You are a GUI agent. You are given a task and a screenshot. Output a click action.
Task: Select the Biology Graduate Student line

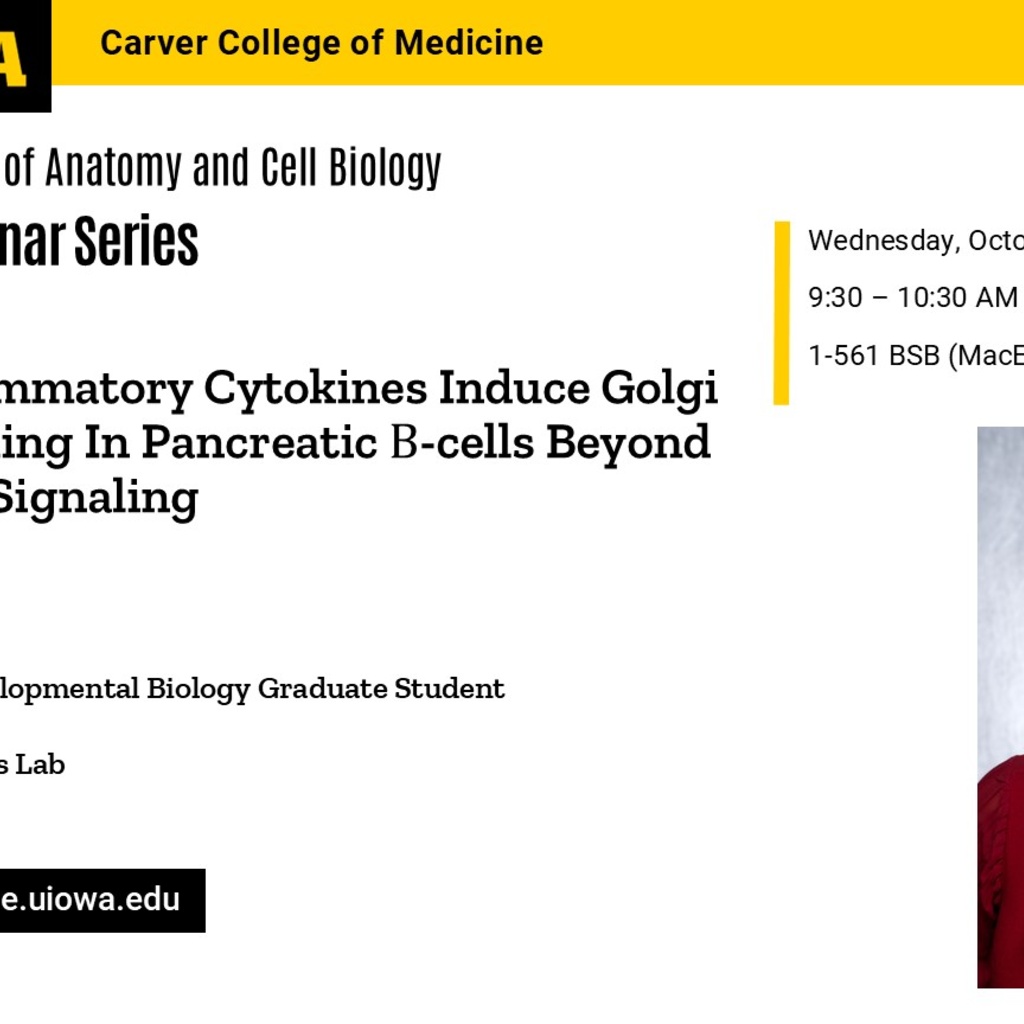click(252, 690)
